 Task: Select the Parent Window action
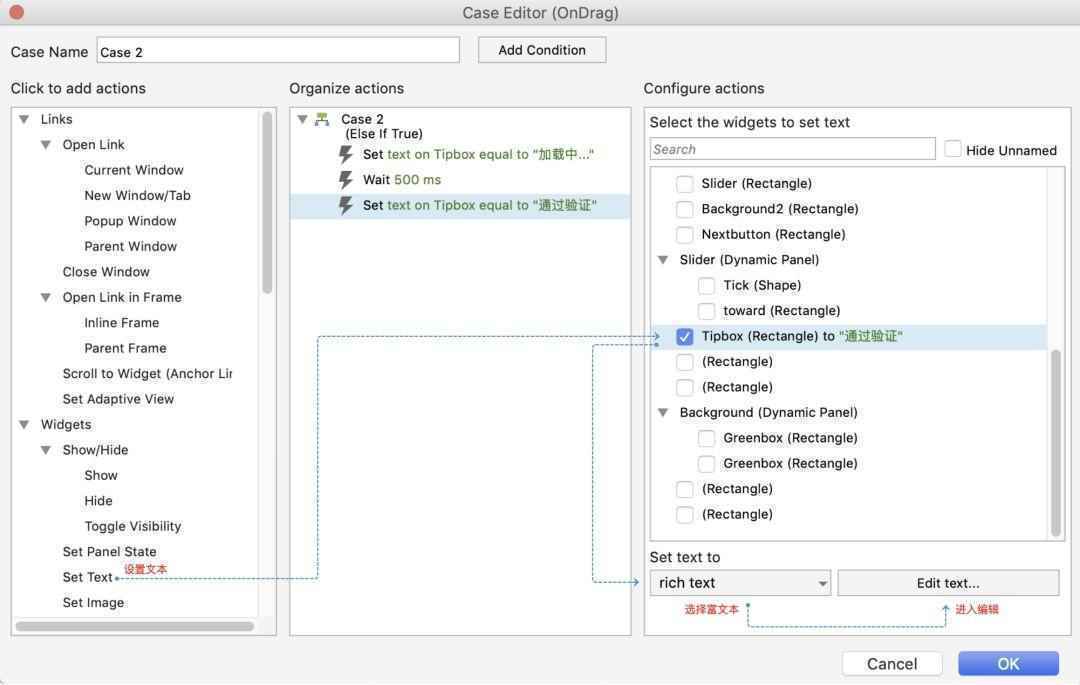click(x=130, y=246)
